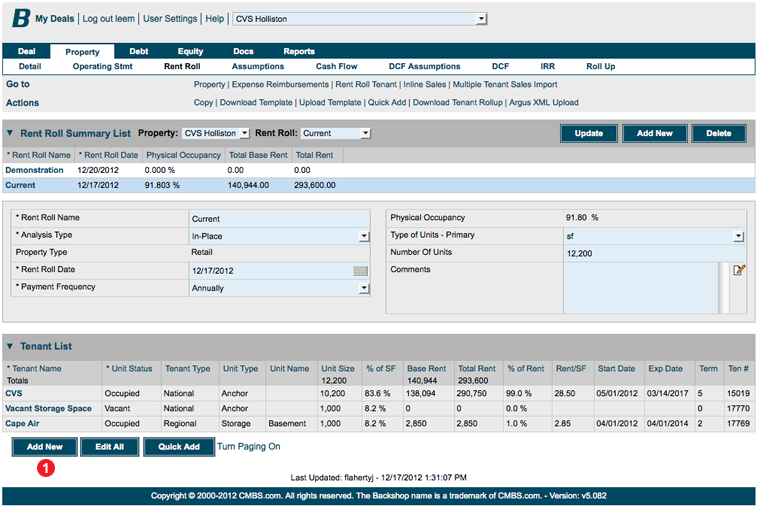Go to Inline Sales
Screen dimensions: 757x509
[x=424, y=85]
